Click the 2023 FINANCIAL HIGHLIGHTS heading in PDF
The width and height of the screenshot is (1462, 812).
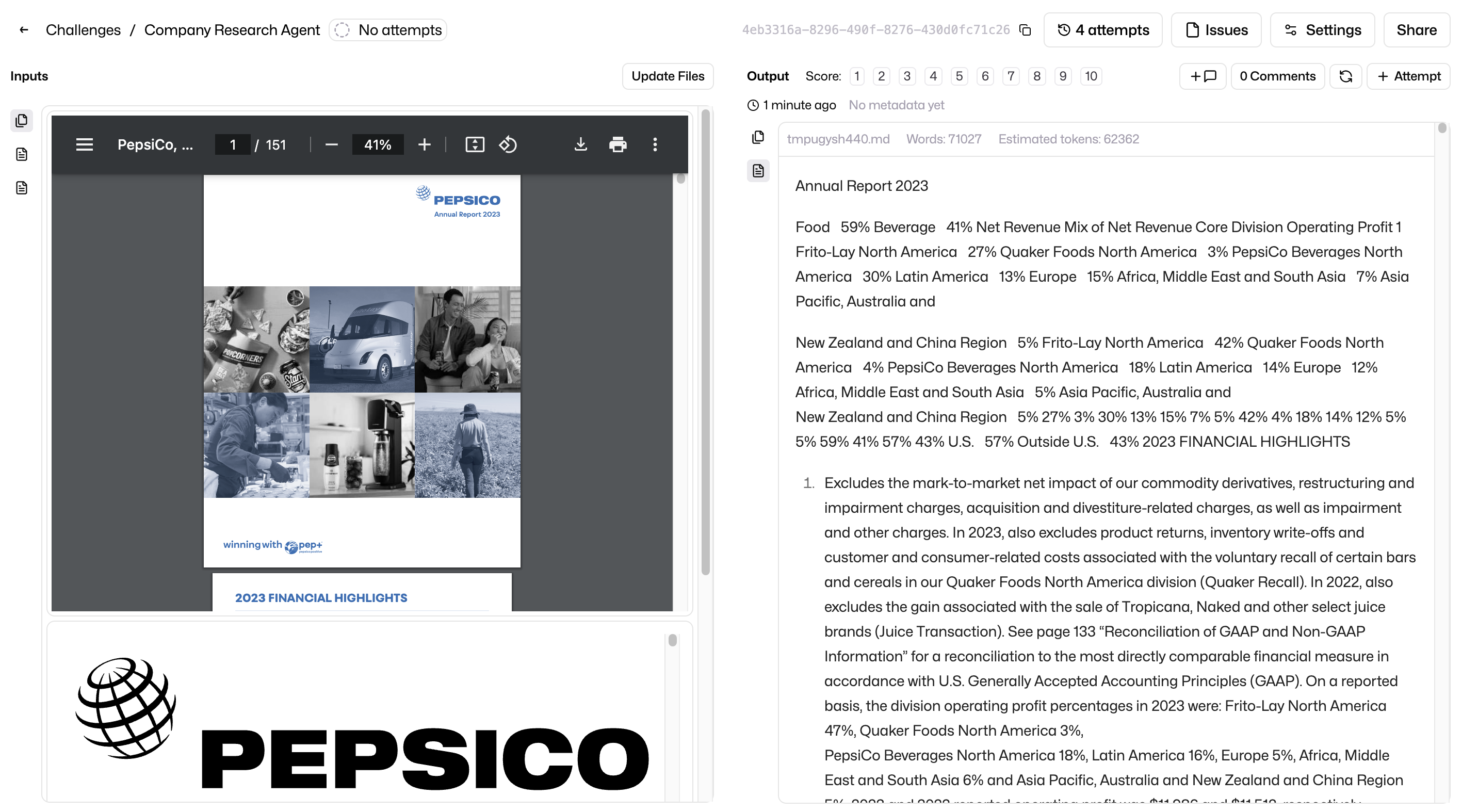[321, 597]
